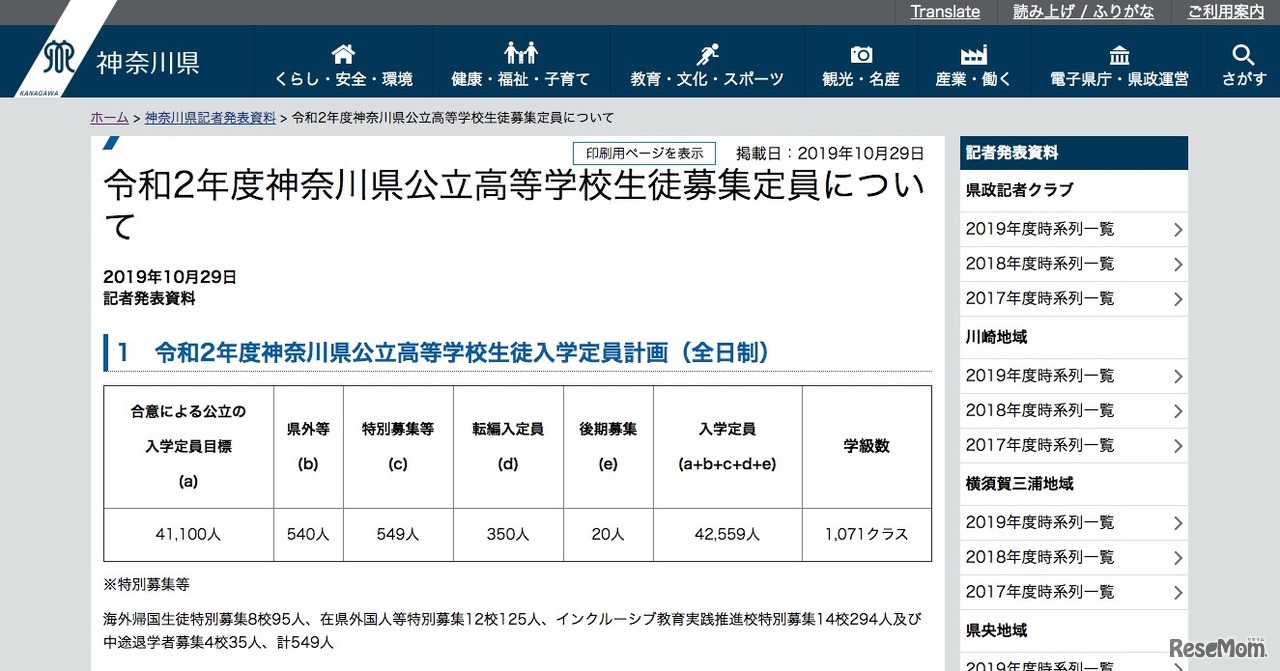Open search with the magnifying glass icon
The height and width of the screenshot is (671, 1280).
(1243, 54)
